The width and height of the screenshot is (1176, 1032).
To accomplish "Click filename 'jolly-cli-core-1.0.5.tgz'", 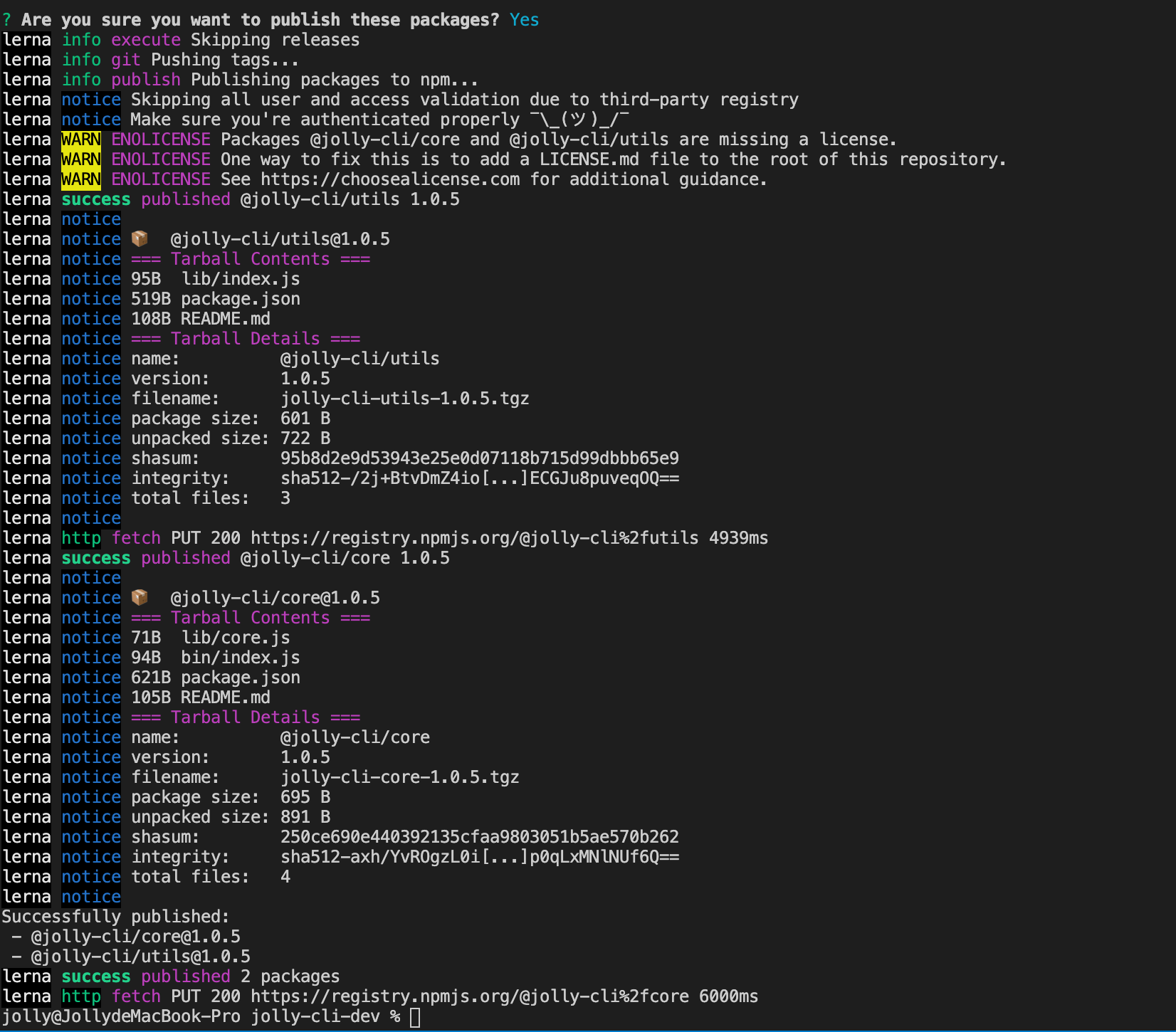I will (400, 777).
